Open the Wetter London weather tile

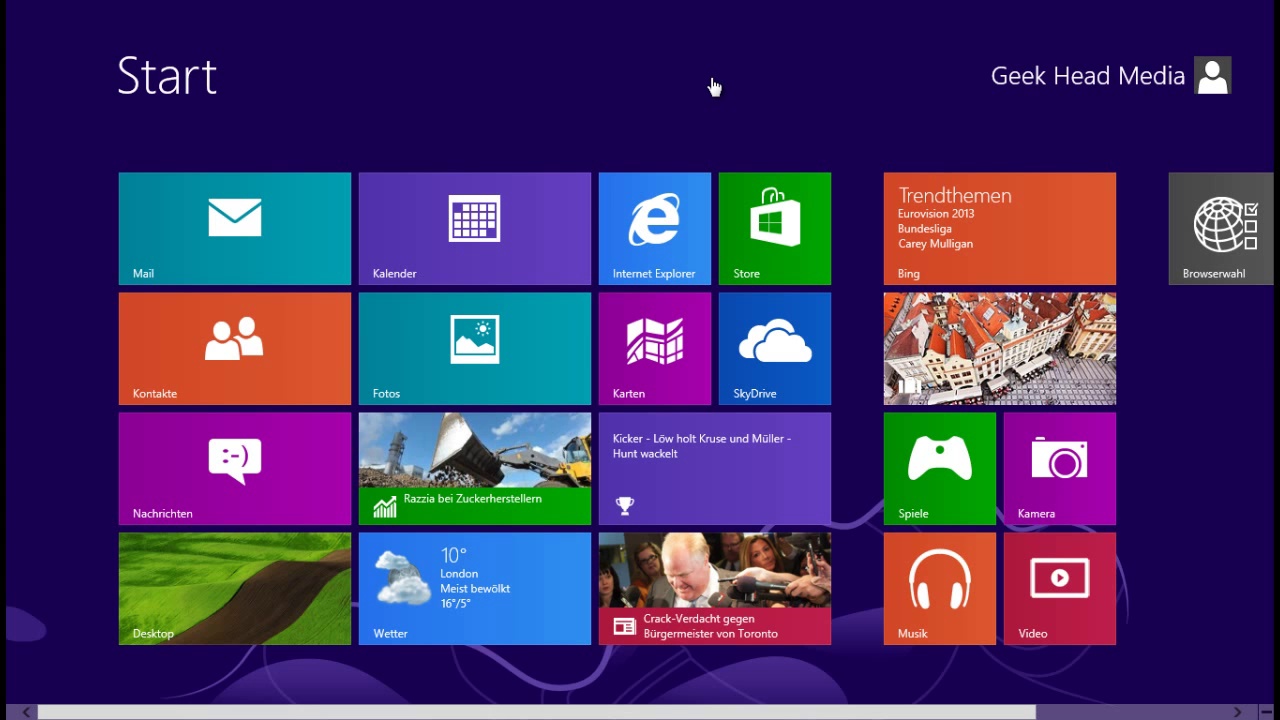click(x=475, y=589)
